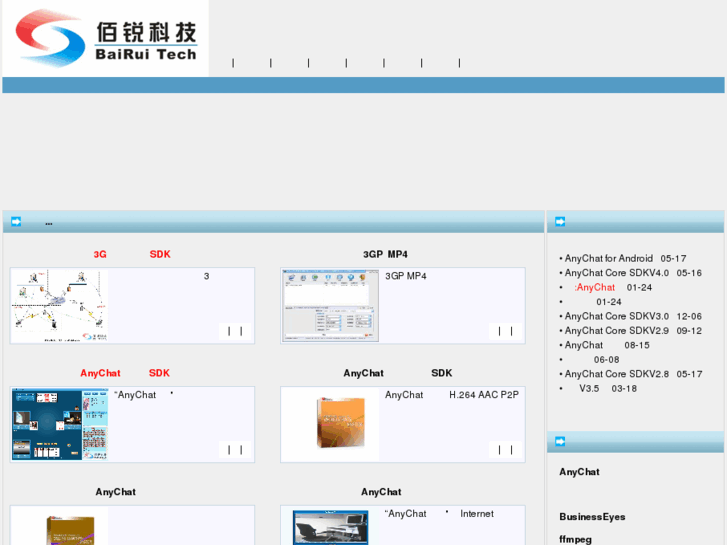Open the 3GP MP4 converter software screenshot thumbnail

331,306
